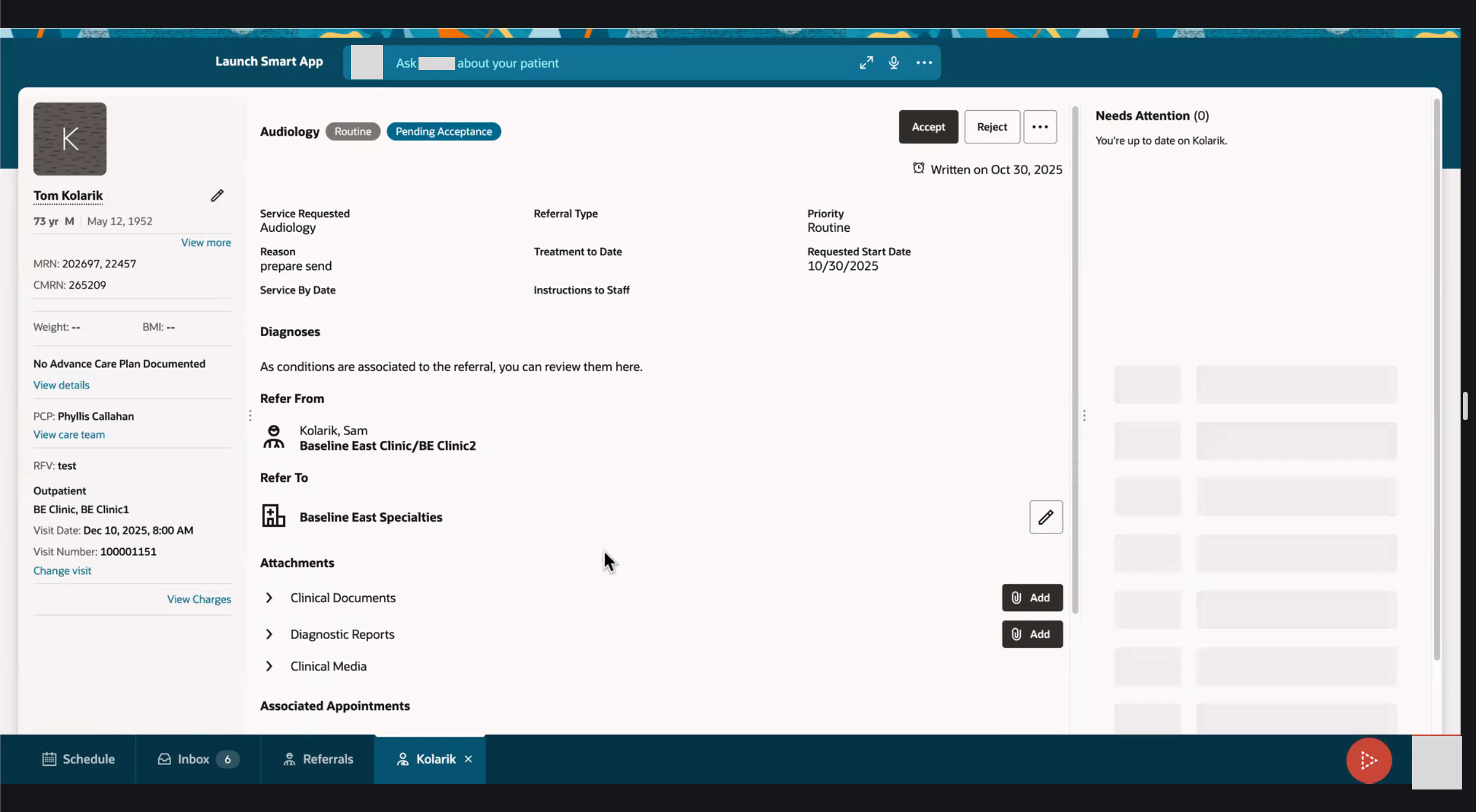Screen dimensions: 1476x812
Task: Click the Launch Smart App button
Action: [269, 61]
